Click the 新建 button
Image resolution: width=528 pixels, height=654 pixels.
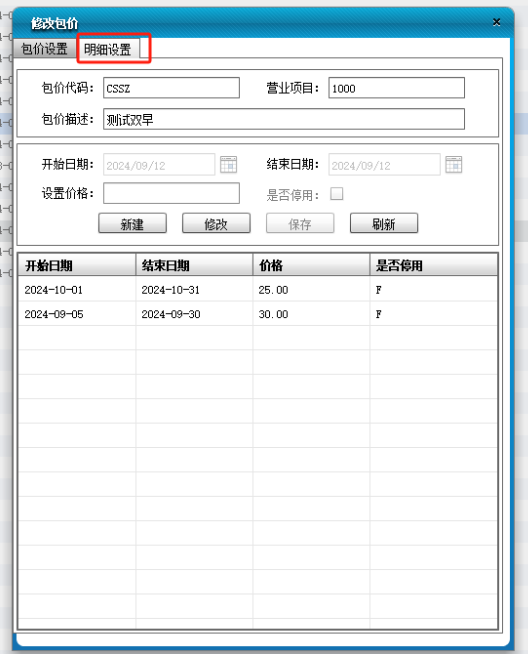(133, 224)
